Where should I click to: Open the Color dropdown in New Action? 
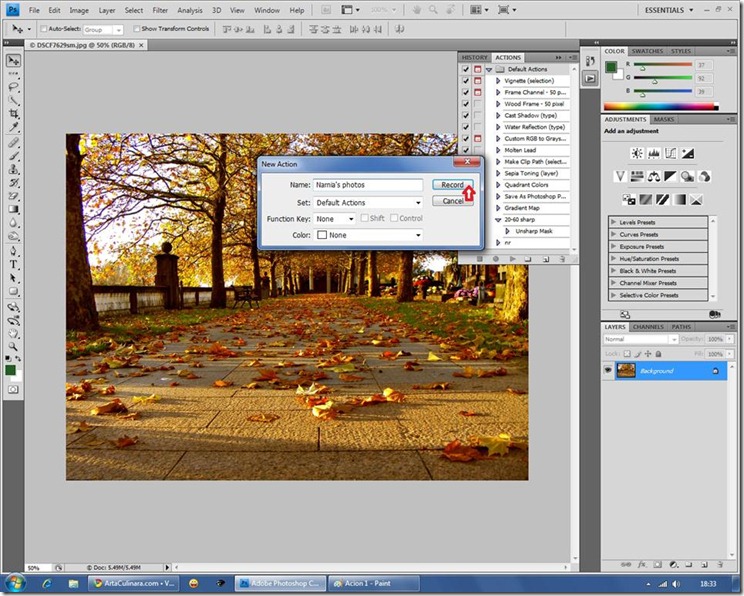pos(368,235)
